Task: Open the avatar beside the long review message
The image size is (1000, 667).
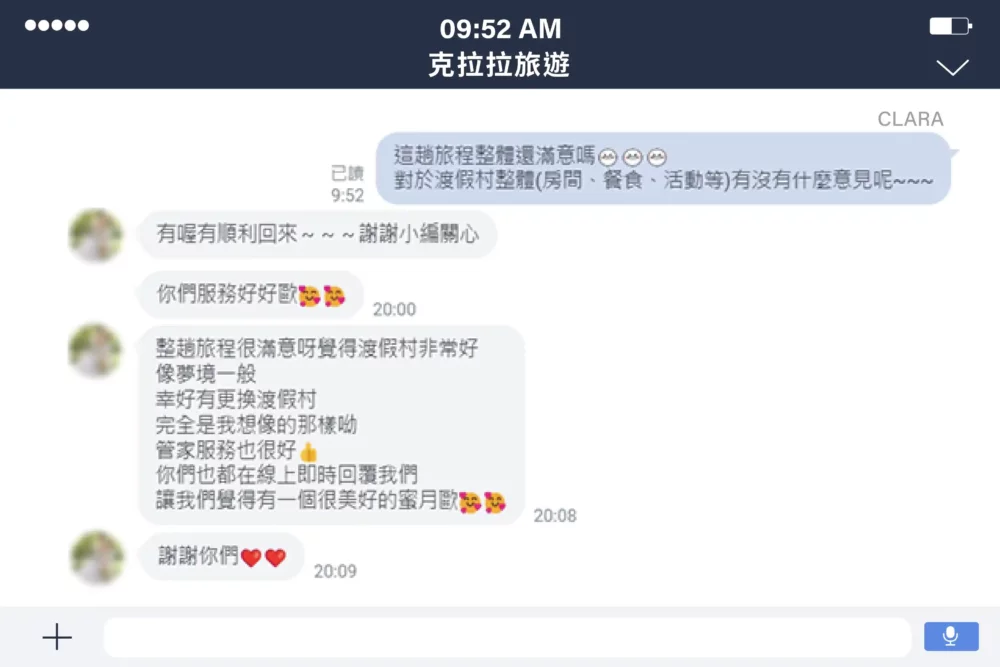Action: pos(96,350)
